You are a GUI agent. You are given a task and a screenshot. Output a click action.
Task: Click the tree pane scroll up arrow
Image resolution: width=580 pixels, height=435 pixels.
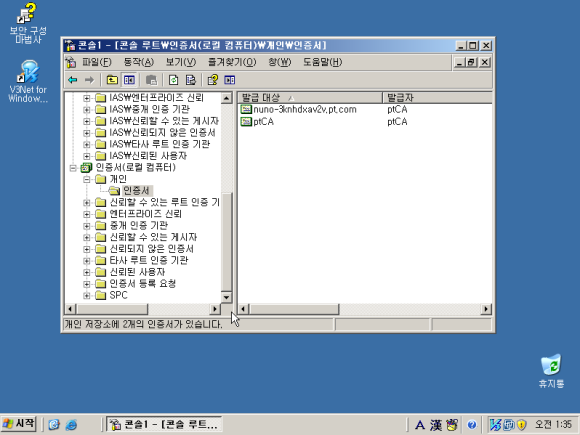point(226,98)
